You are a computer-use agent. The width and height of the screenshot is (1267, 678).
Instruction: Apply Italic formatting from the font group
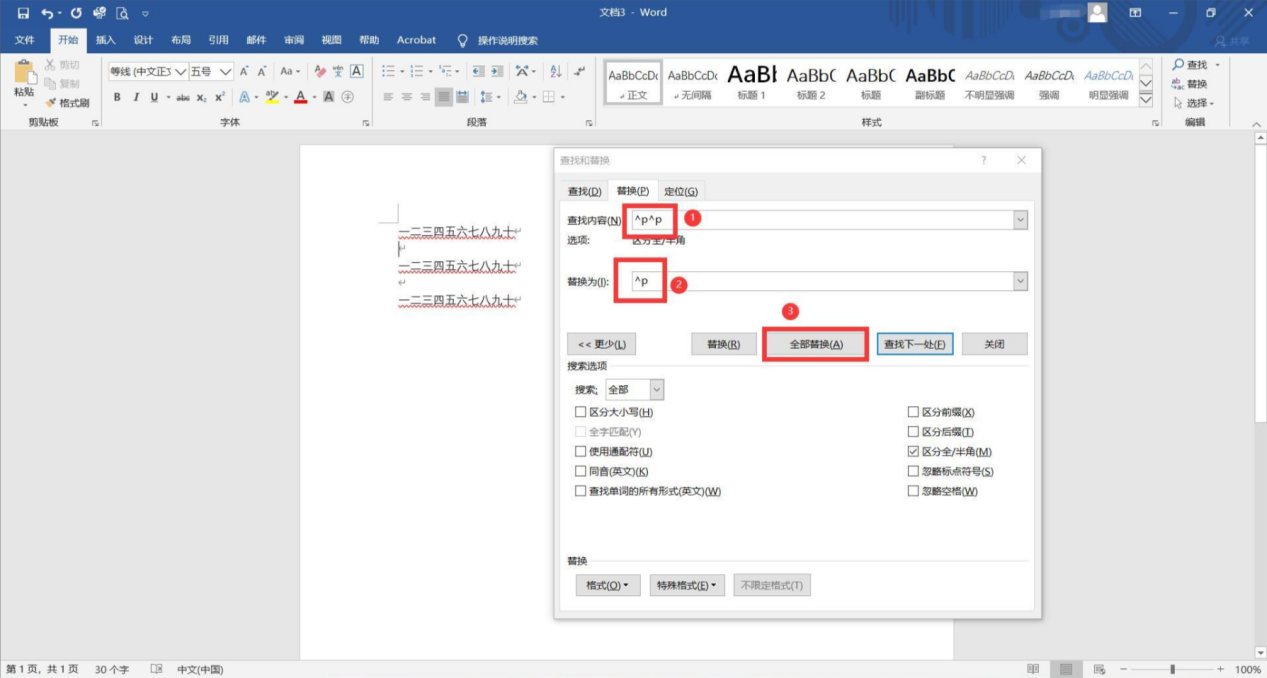coord(136,97)
